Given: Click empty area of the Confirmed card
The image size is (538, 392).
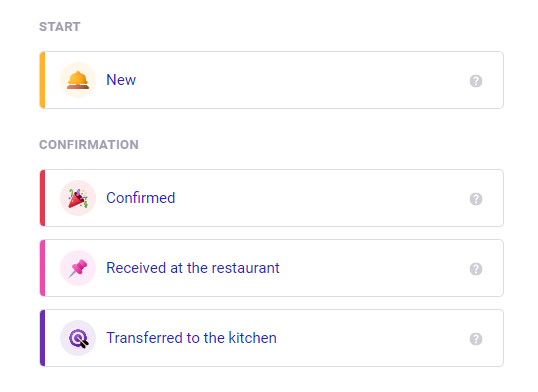Looking at the screenshot, I should pos(319,198).
